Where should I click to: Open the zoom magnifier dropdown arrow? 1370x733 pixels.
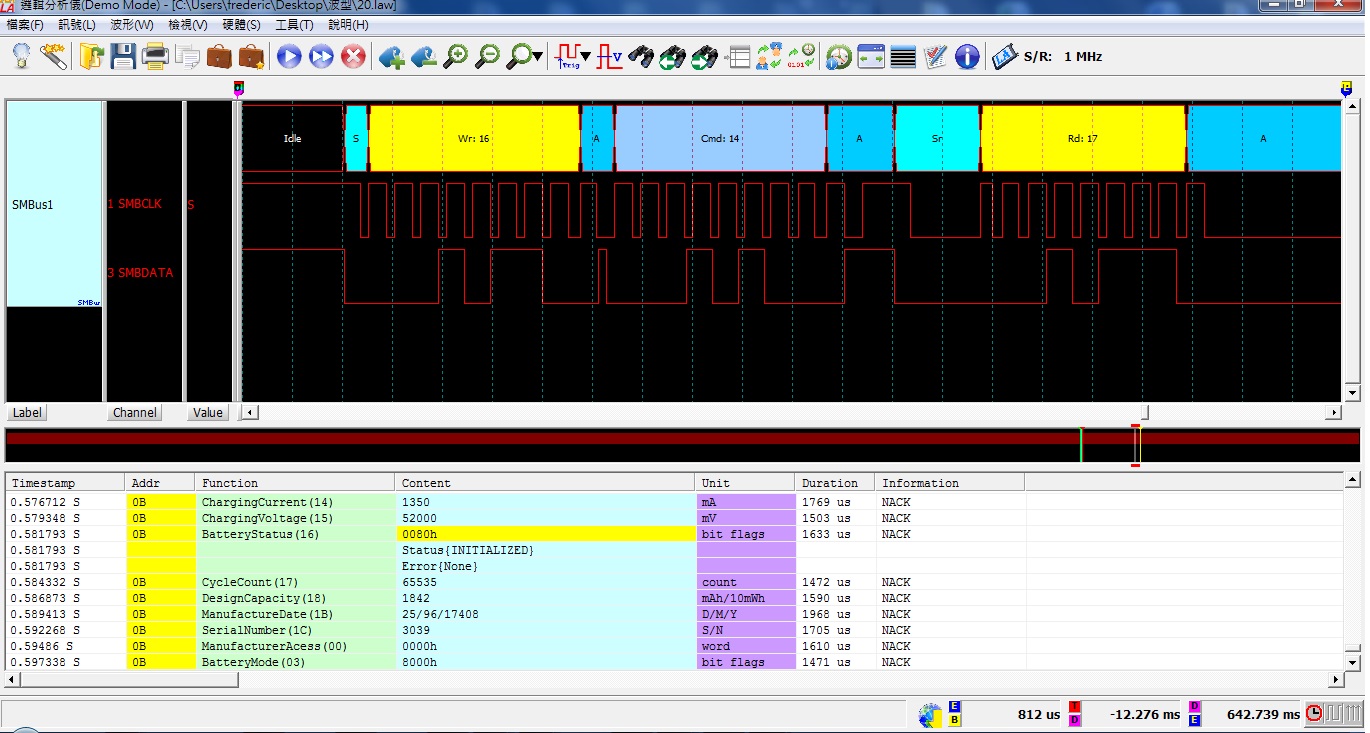(538, 57)
